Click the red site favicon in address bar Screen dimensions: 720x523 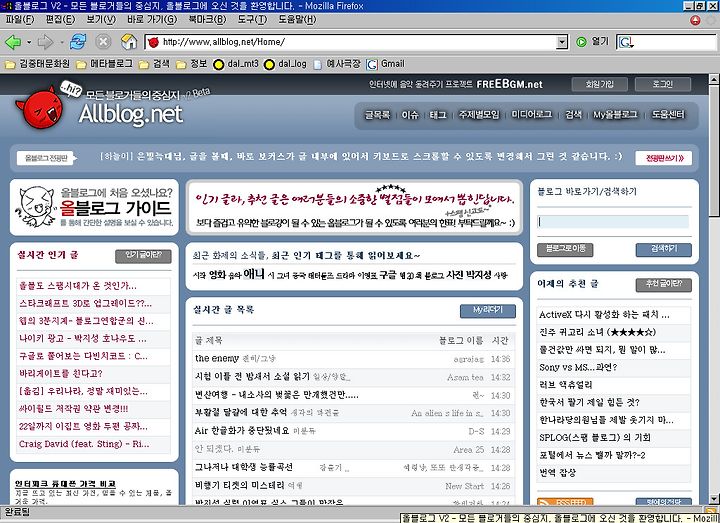(153, 42)
